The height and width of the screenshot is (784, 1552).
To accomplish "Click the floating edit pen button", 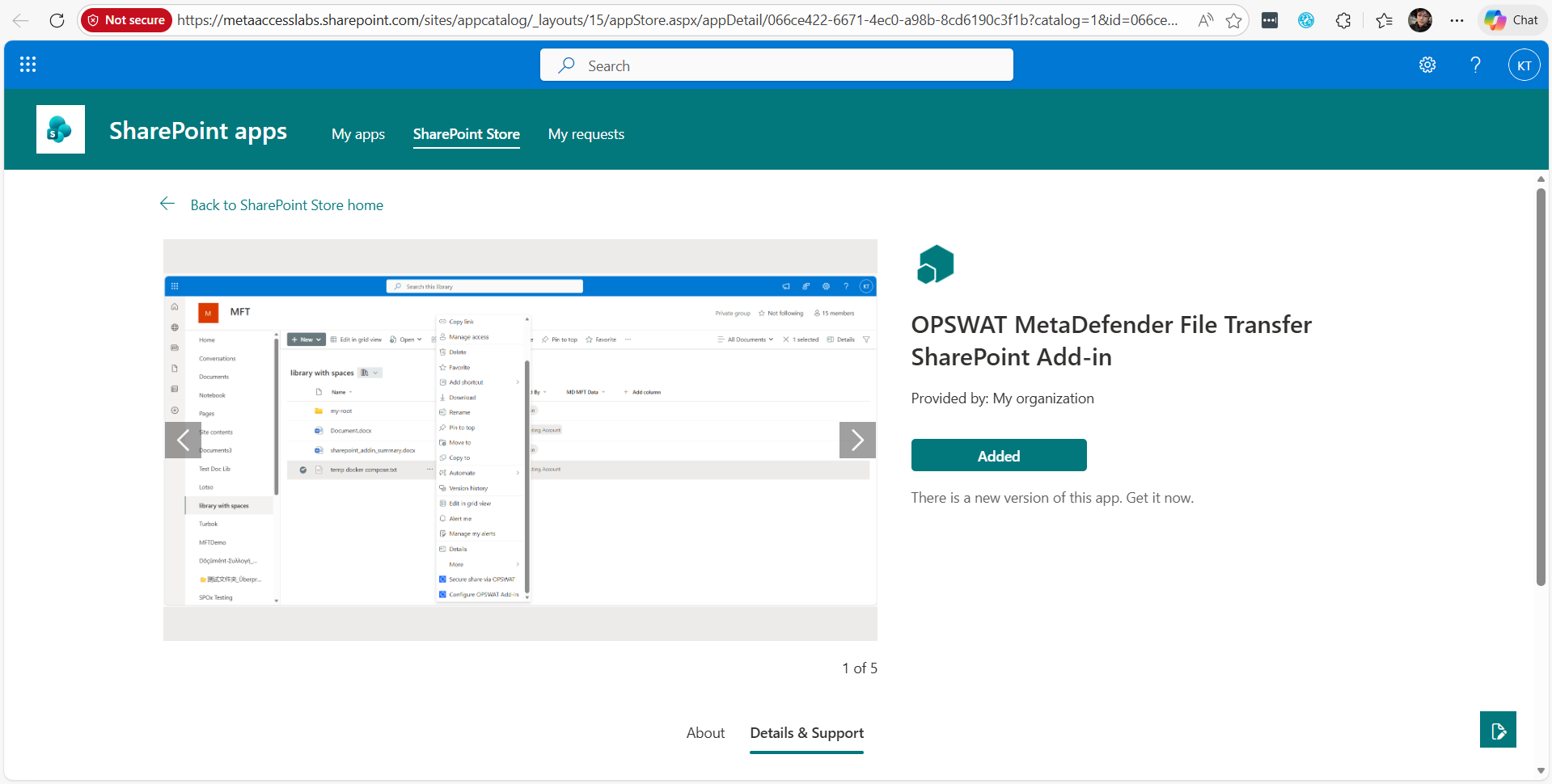I will pos(1498,729).
